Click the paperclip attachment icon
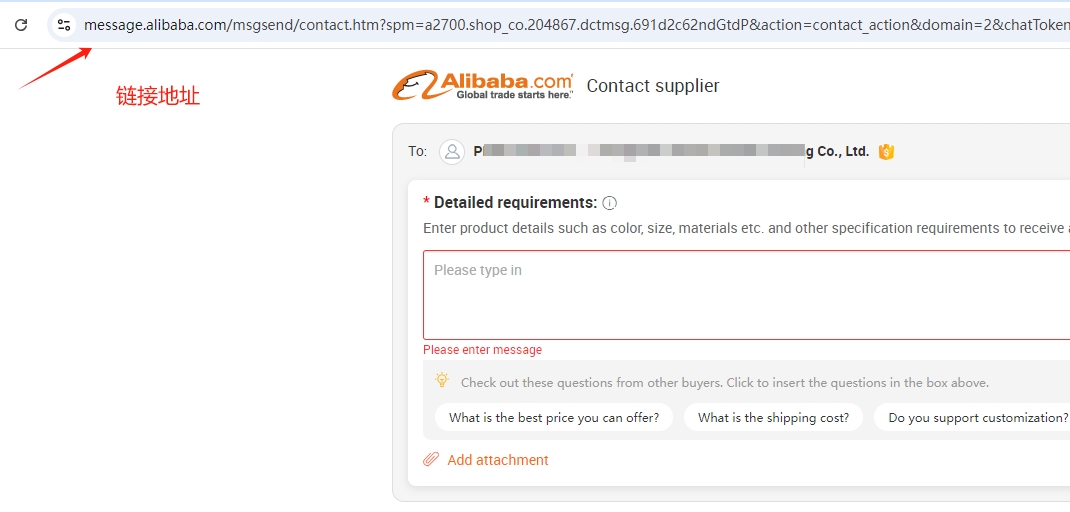The height and width of the screenshot is (512, 1070). point(431,459)
